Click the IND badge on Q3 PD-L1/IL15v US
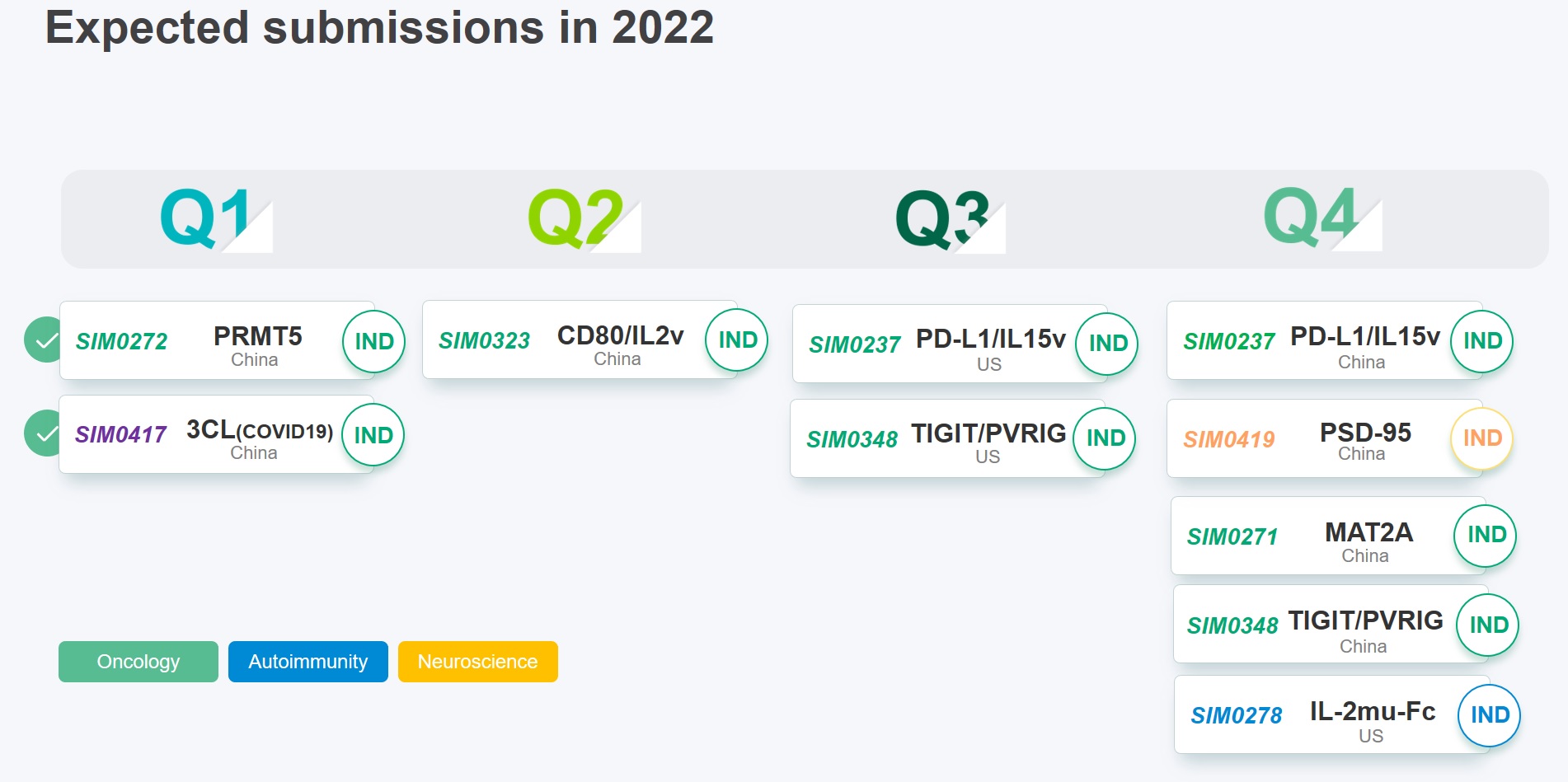The width and height of the screenshot is (1568, 782). (x=1108, y=344)
